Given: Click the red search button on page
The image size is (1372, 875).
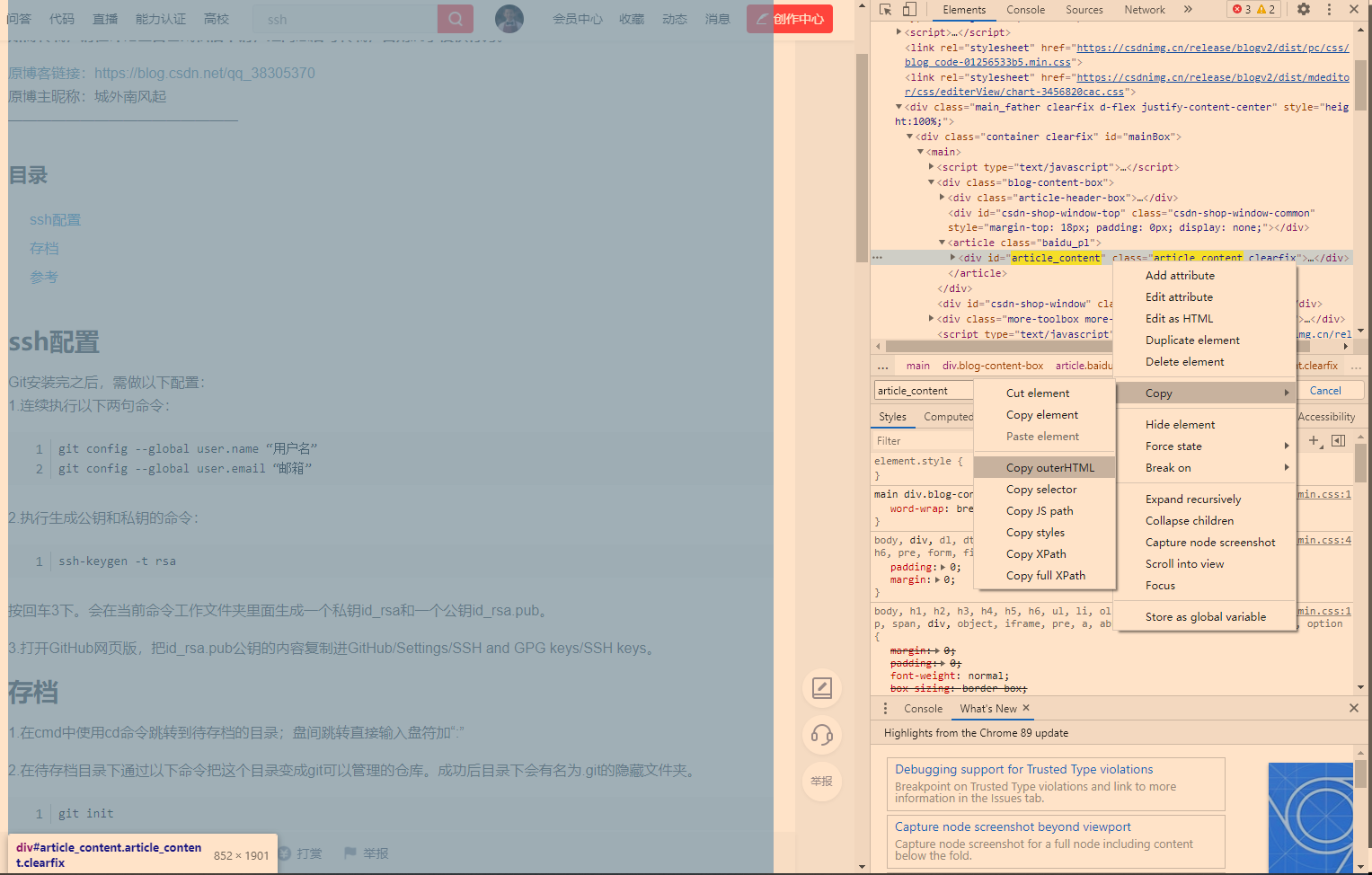Looking at the screenshot, I should 456,19.
